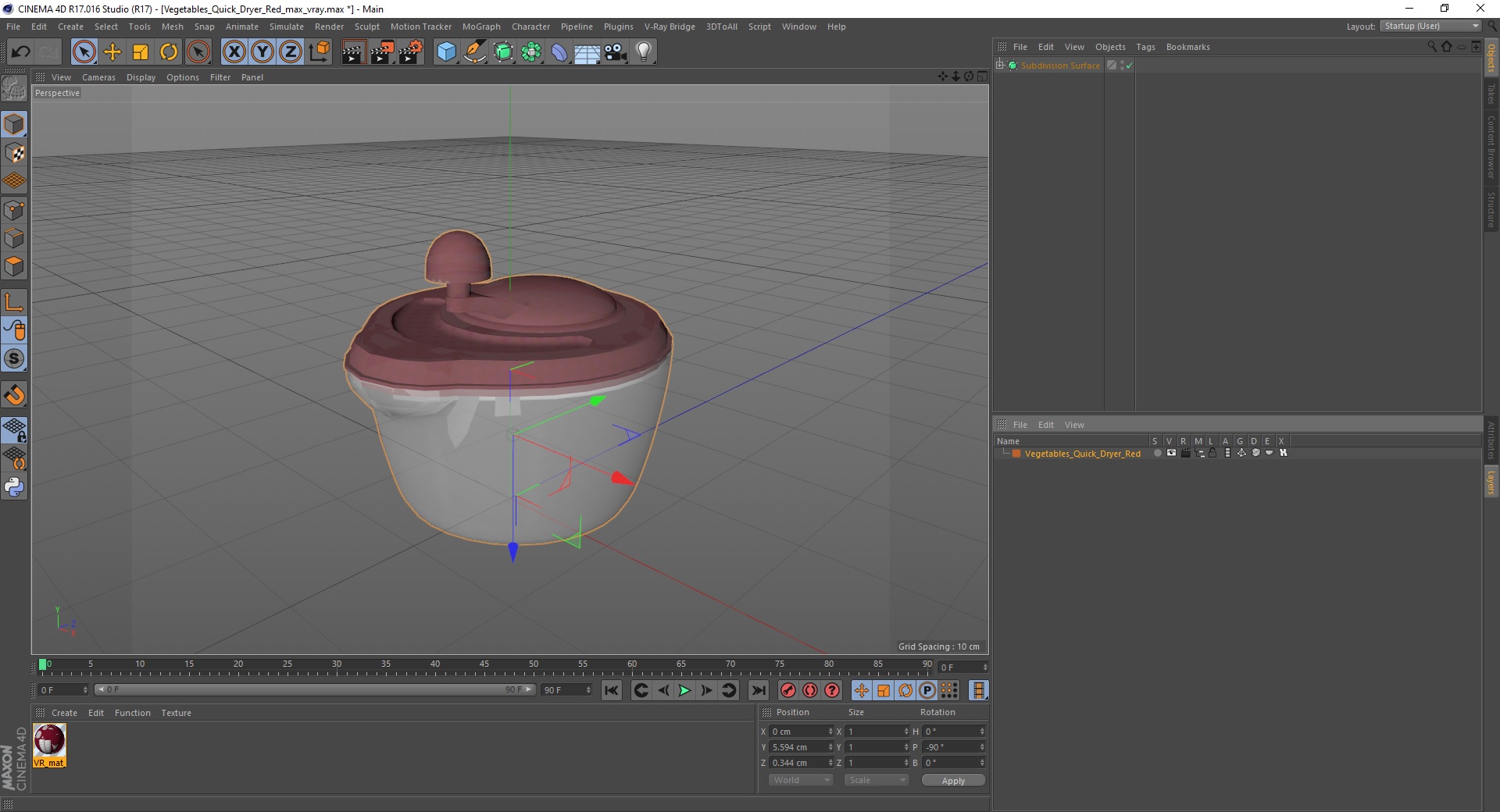This screenshot has height=812, width=1500.
Task: Add a Light object
Action: point(644,52)
